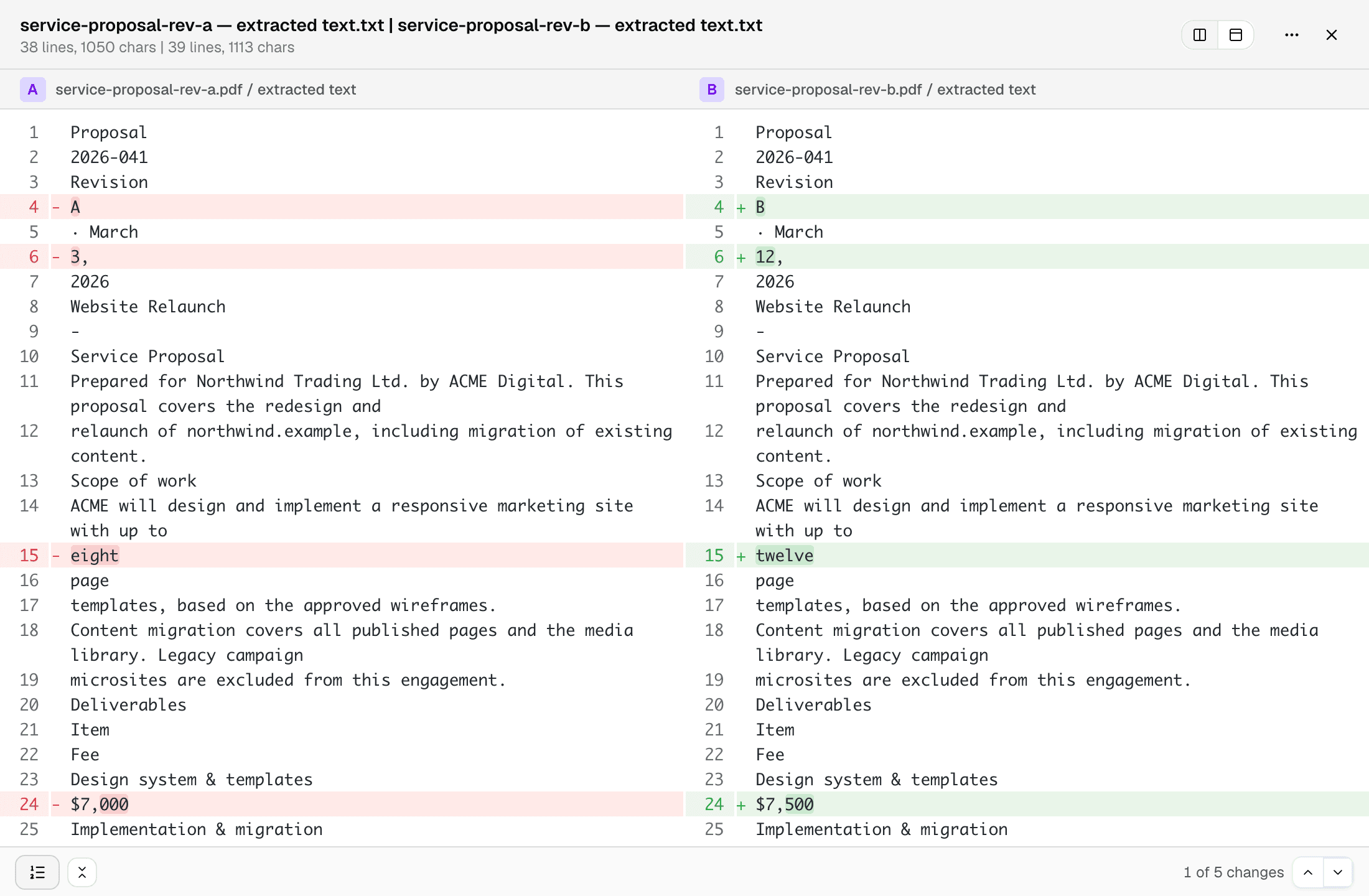Go to previous change
Screen dimensions: 1369x896
pyautogui.click(x=1308, y=872)
